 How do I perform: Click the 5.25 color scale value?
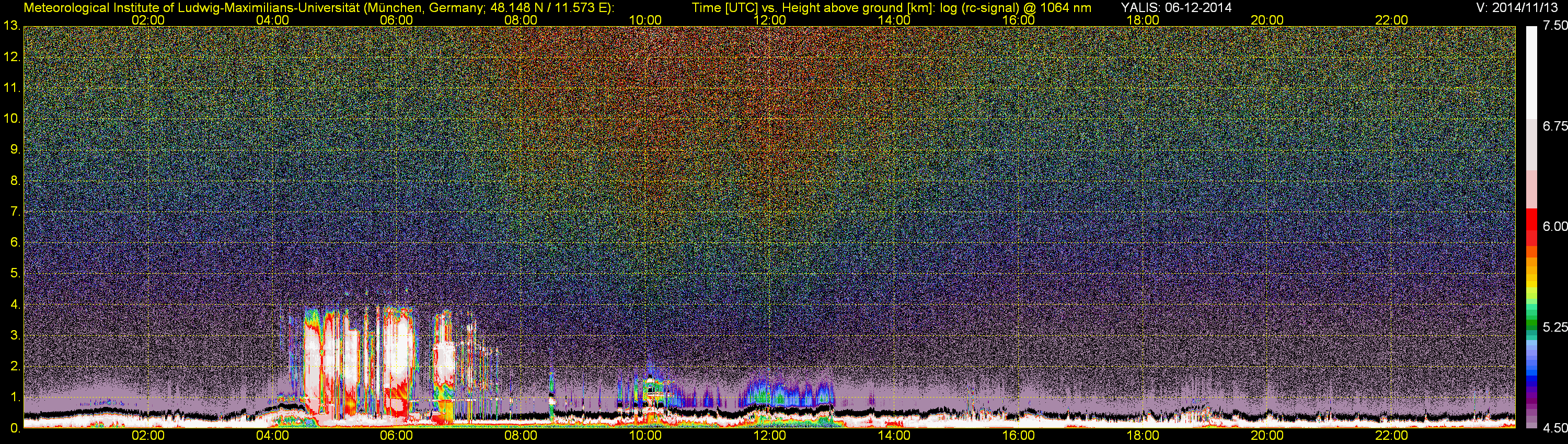(x=1555, y=327)
